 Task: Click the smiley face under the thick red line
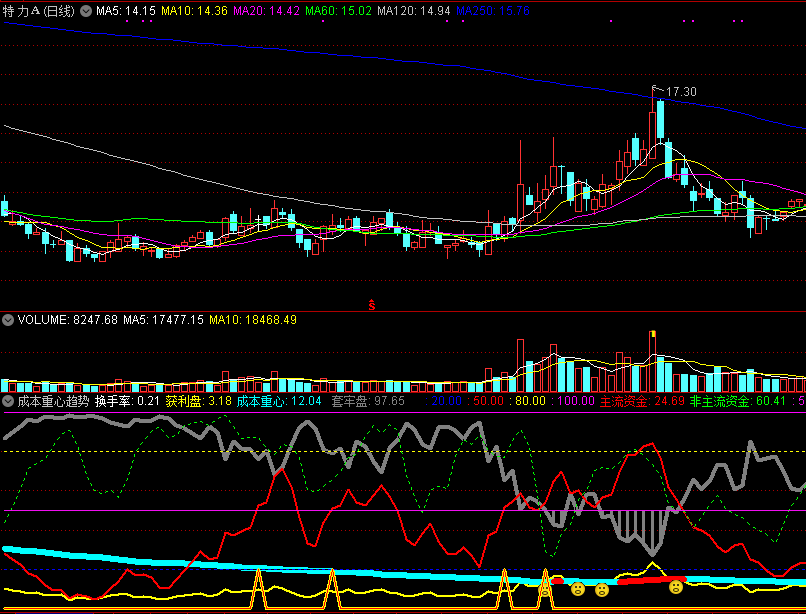click(x=676, y=587)
